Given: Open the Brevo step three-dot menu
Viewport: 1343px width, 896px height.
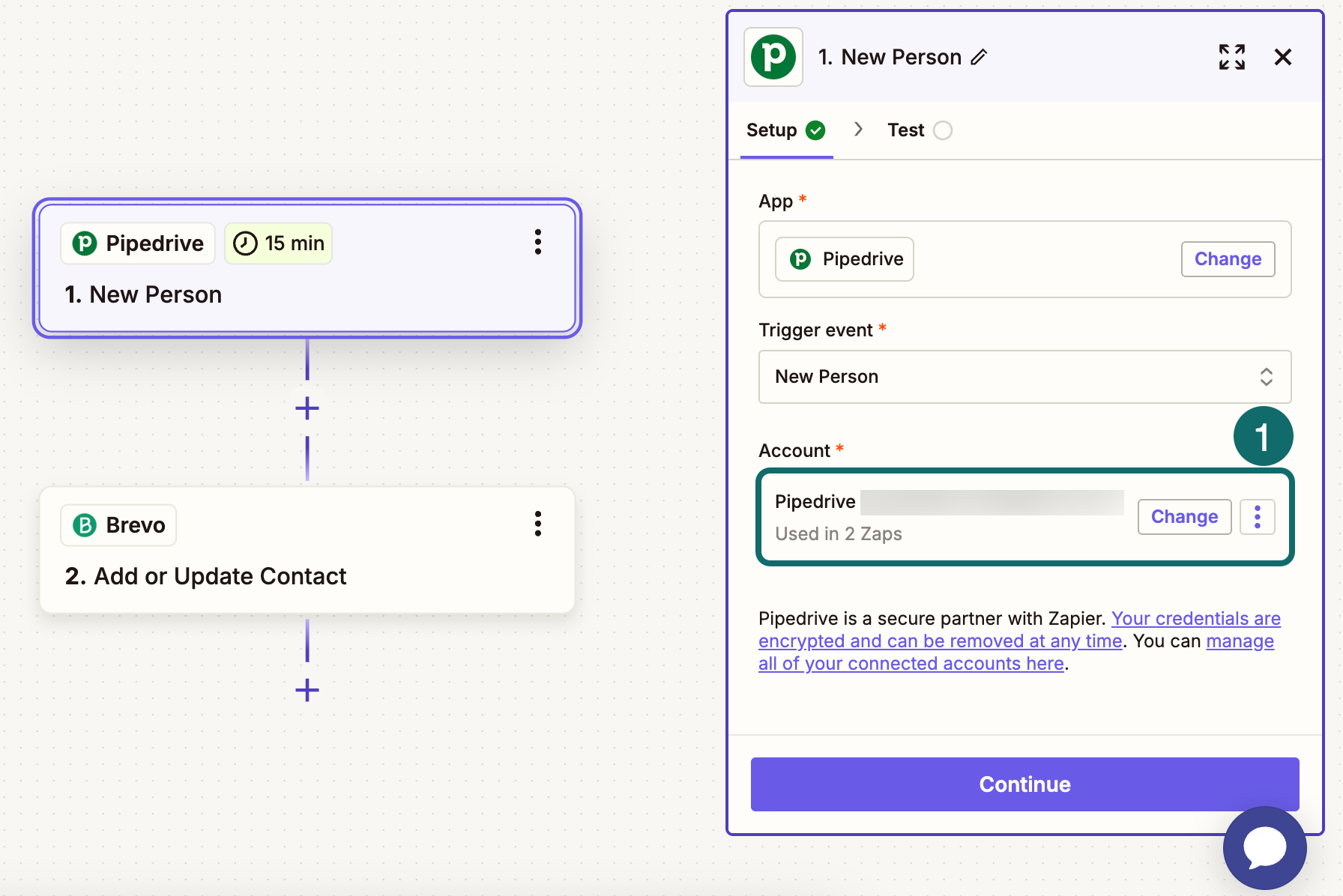Looking at the screenshot, I should (x=537, y=524).
